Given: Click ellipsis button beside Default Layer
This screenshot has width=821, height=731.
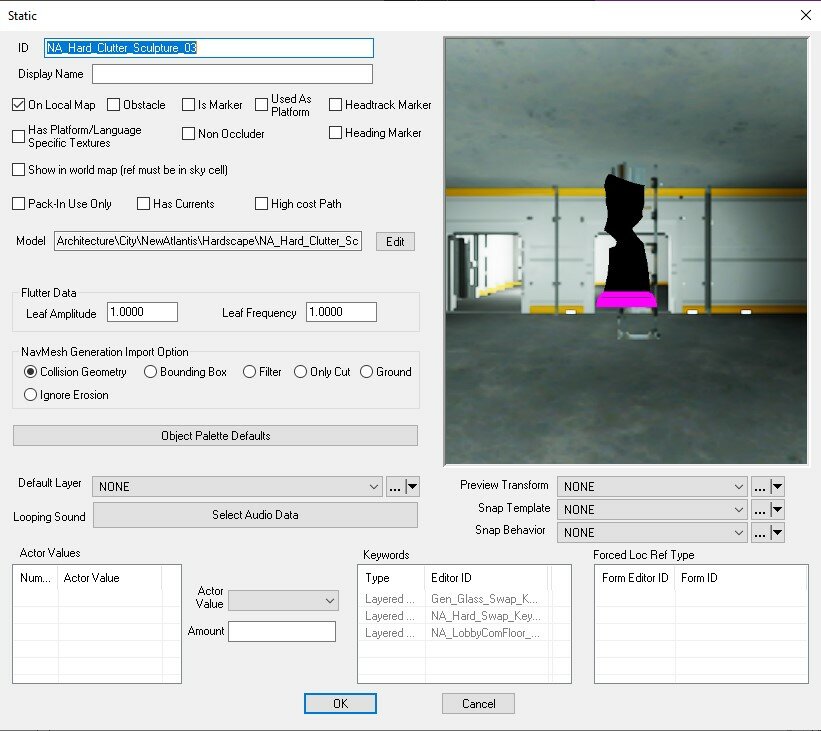Looking at the screenshot, I should [395, 486].
